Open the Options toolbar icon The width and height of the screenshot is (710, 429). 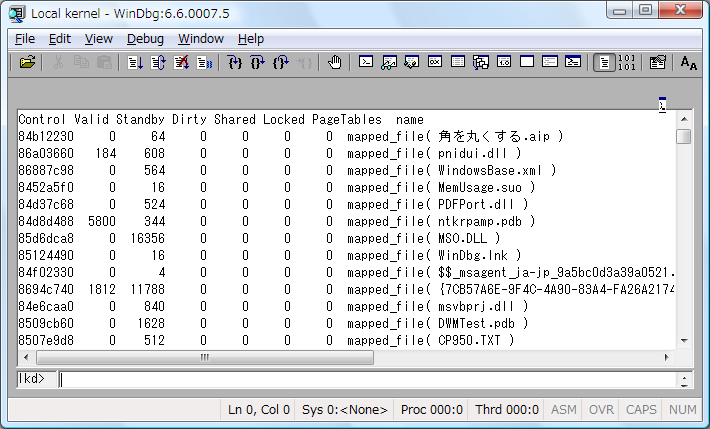[x=657, y=62]
